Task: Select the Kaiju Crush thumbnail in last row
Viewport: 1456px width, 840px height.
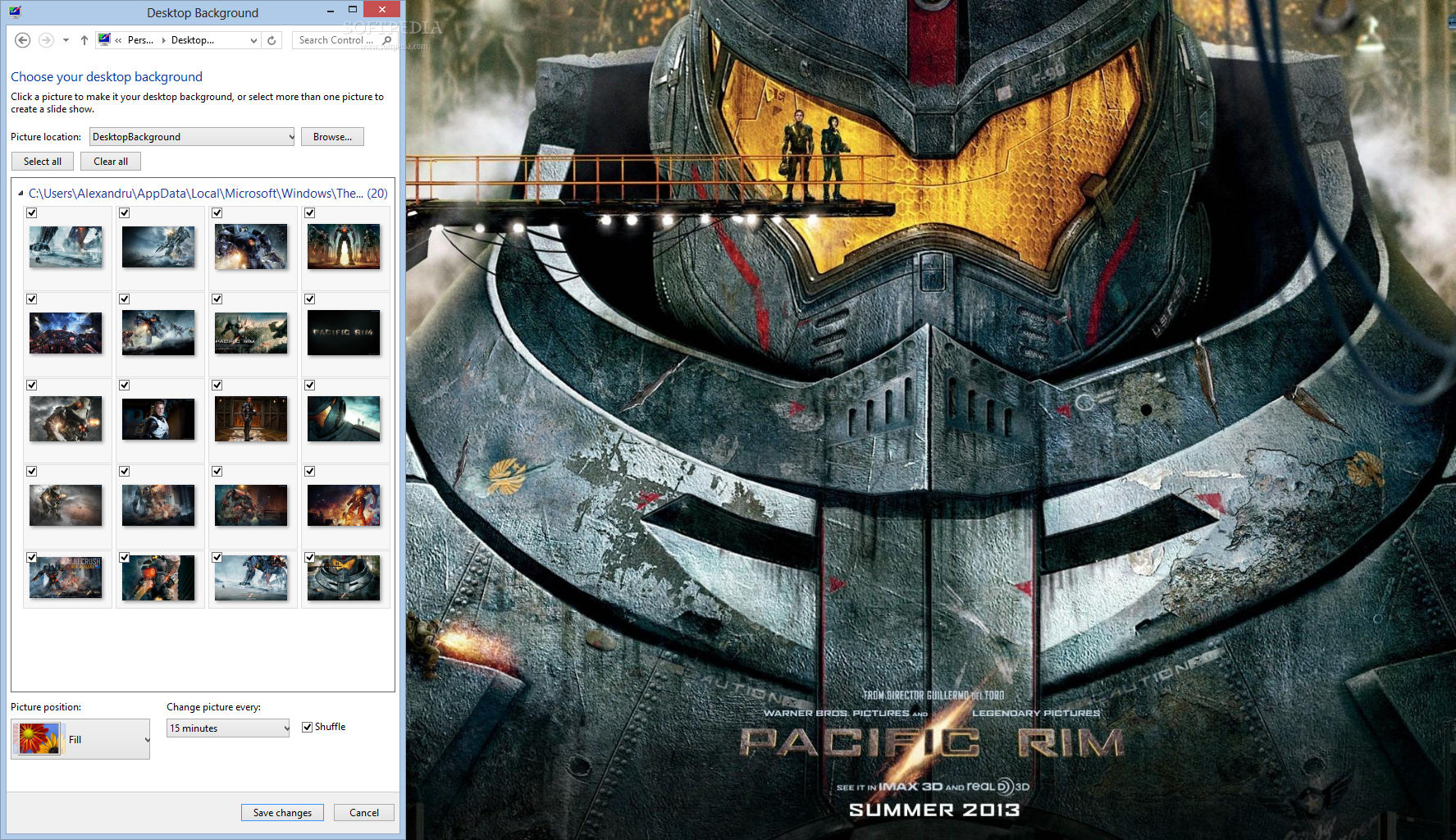Action: coord(66,577)
